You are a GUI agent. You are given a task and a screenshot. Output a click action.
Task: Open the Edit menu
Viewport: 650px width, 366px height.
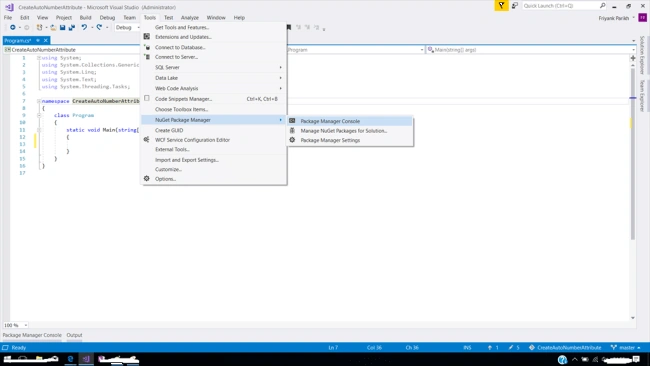point(24,17)
